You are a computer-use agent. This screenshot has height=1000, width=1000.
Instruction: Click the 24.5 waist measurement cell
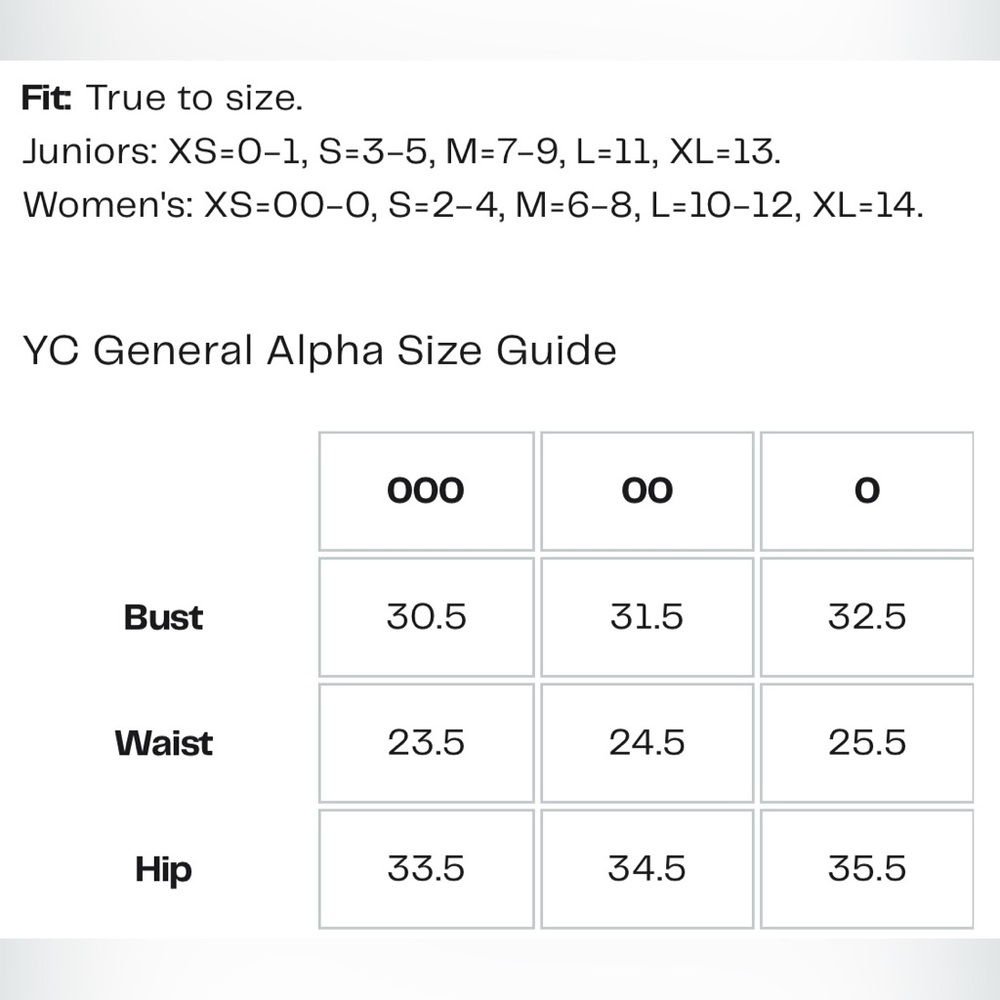(647, 743)
